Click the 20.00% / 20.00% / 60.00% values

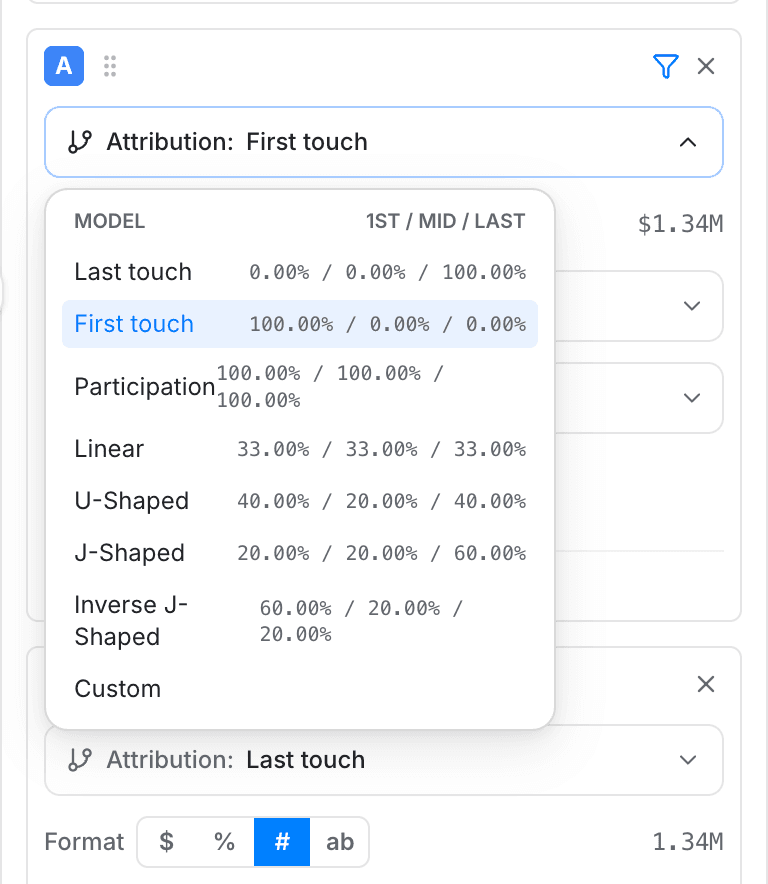(x=382, y=553)
